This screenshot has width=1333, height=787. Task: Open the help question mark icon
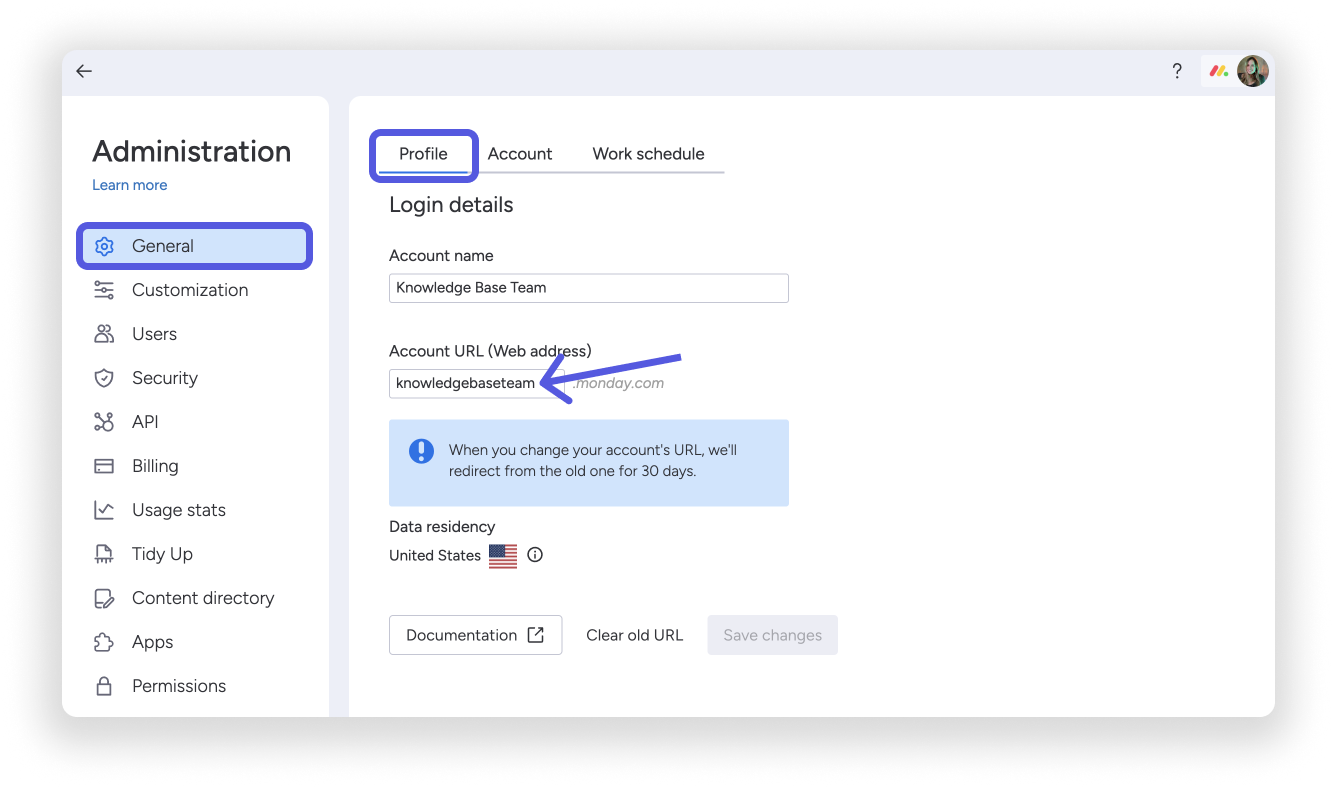pyautogui.click(x=1177, y=71)
